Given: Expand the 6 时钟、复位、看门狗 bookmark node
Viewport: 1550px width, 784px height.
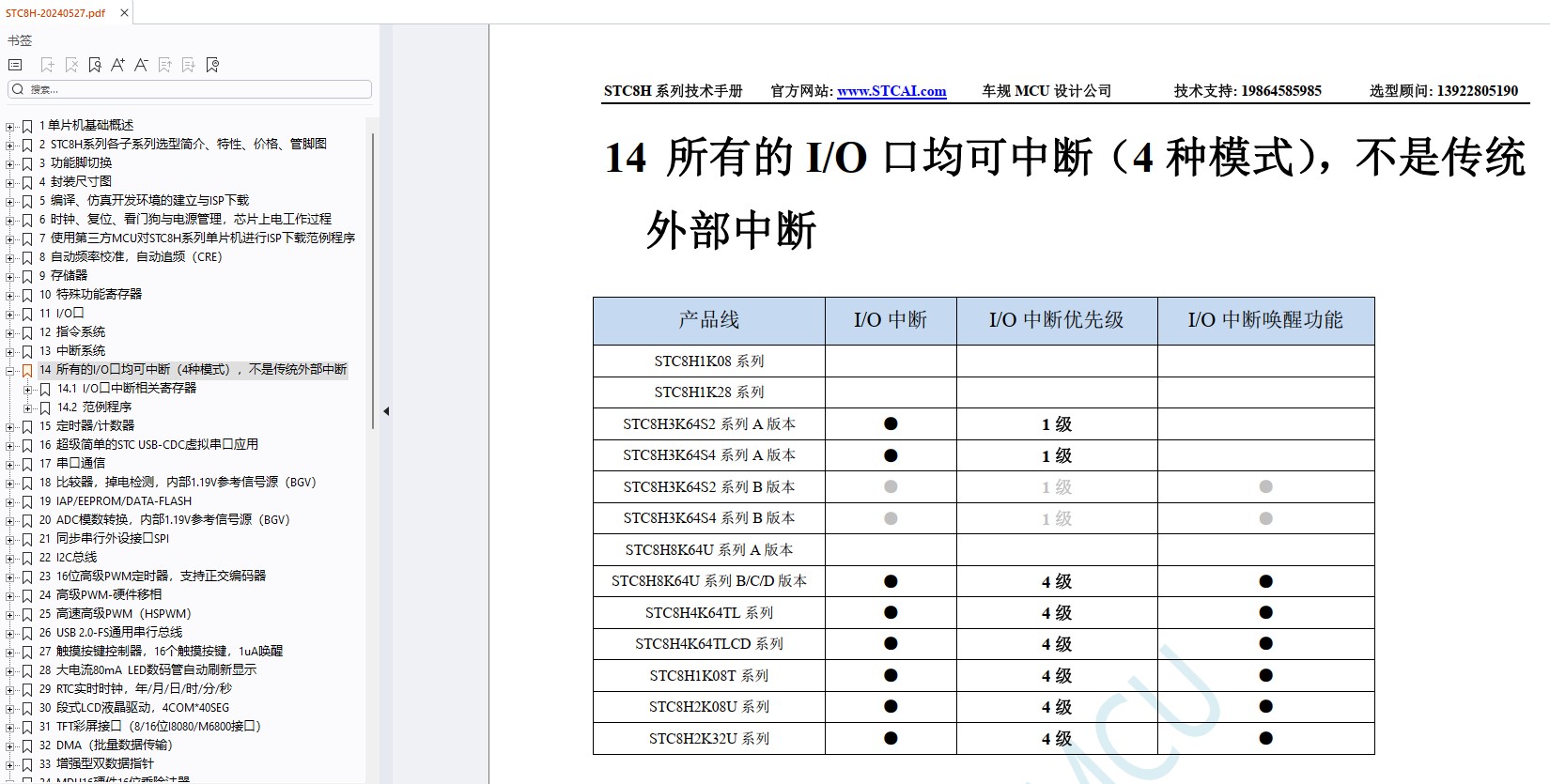Looking at the screenshot, I should [10, 220].
